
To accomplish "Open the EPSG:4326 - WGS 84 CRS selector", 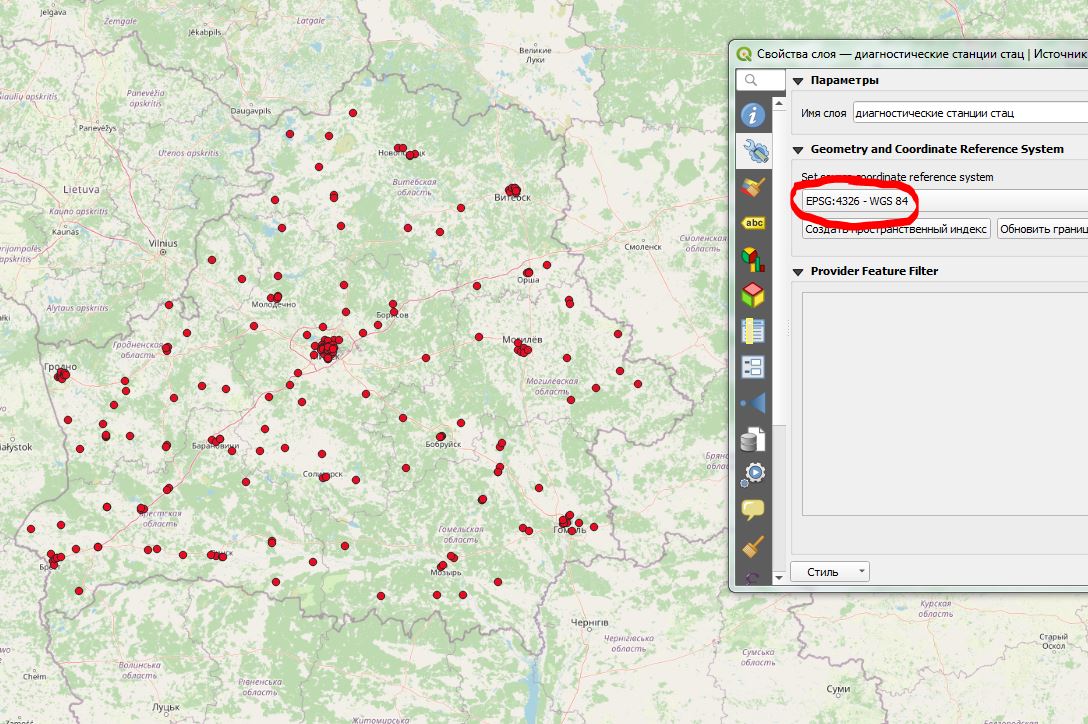I will point(940,202).
